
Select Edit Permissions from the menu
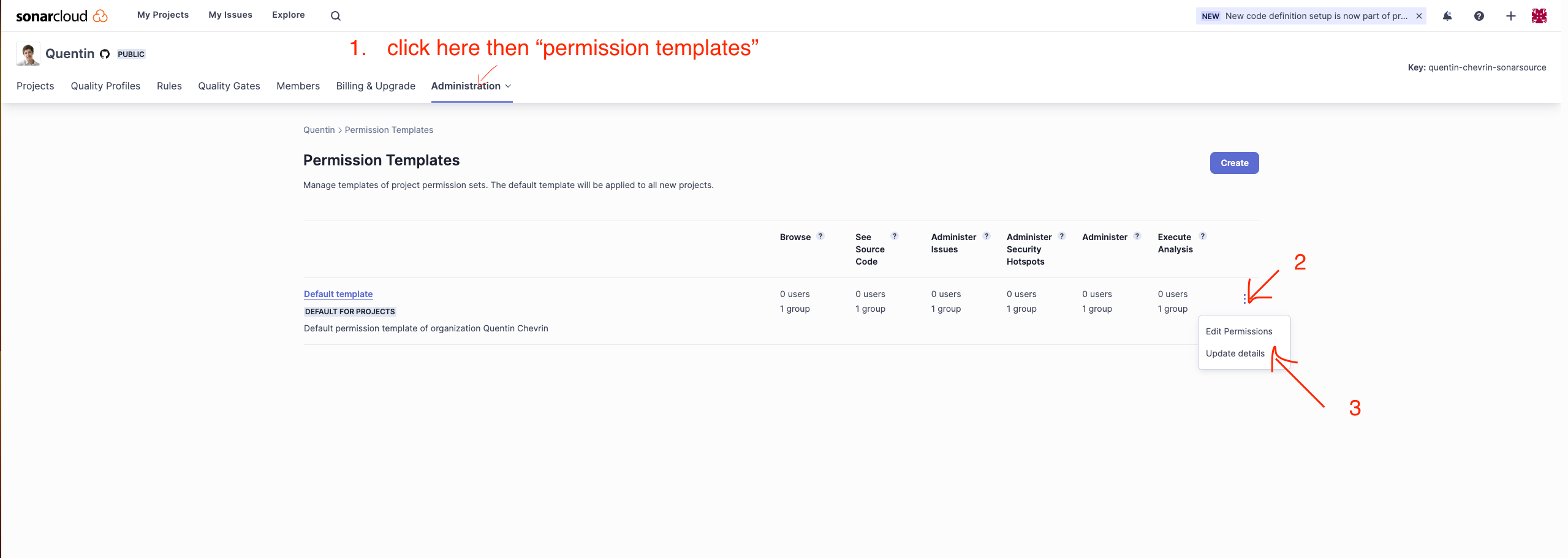point(1238,331)
